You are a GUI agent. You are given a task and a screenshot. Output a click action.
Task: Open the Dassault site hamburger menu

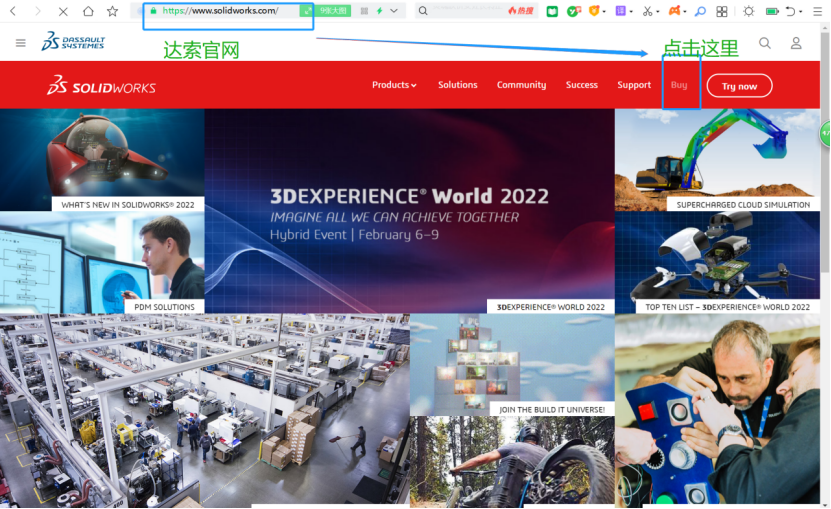tap(21, 43)
